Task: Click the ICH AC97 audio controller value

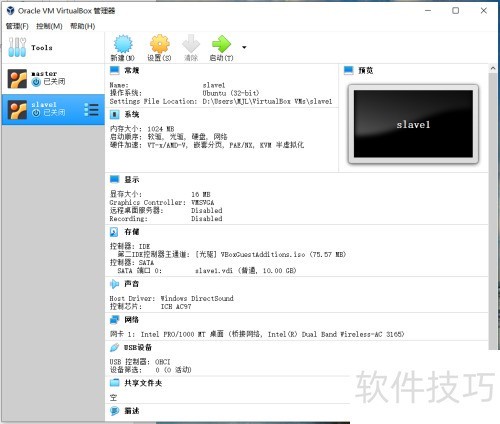Action: [176, 307]
